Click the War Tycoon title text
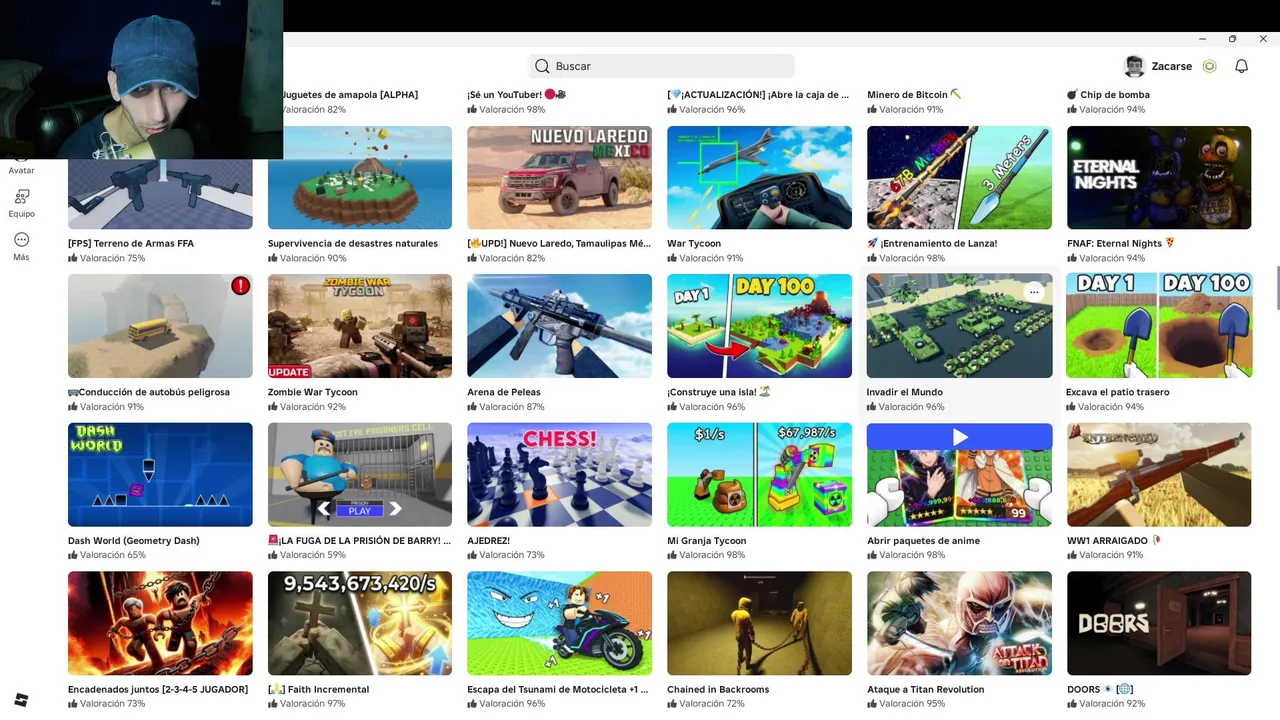Viewport: 1280px width, 720px height. 694,243
